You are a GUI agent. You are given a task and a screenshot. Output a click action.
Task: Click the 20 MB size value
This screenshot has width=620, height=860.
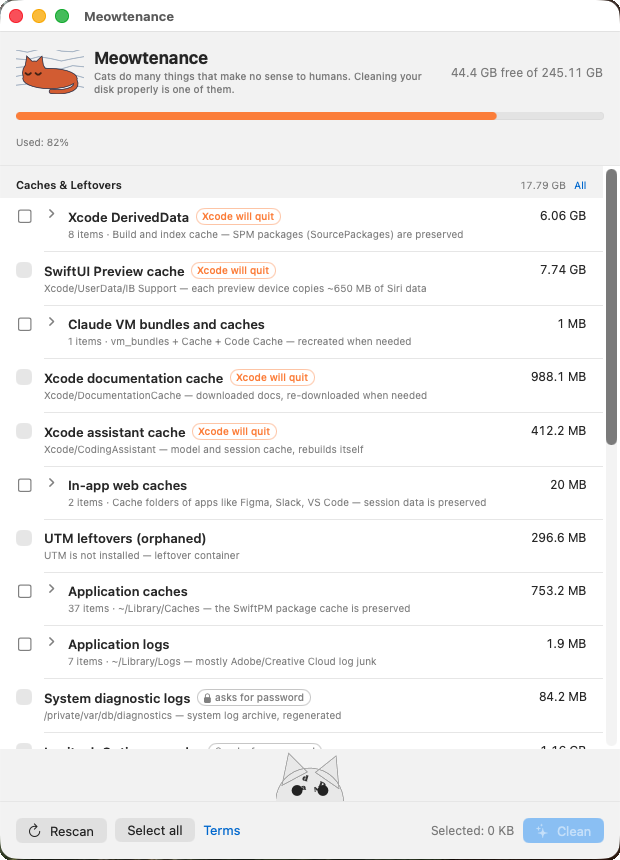(568, 484)
